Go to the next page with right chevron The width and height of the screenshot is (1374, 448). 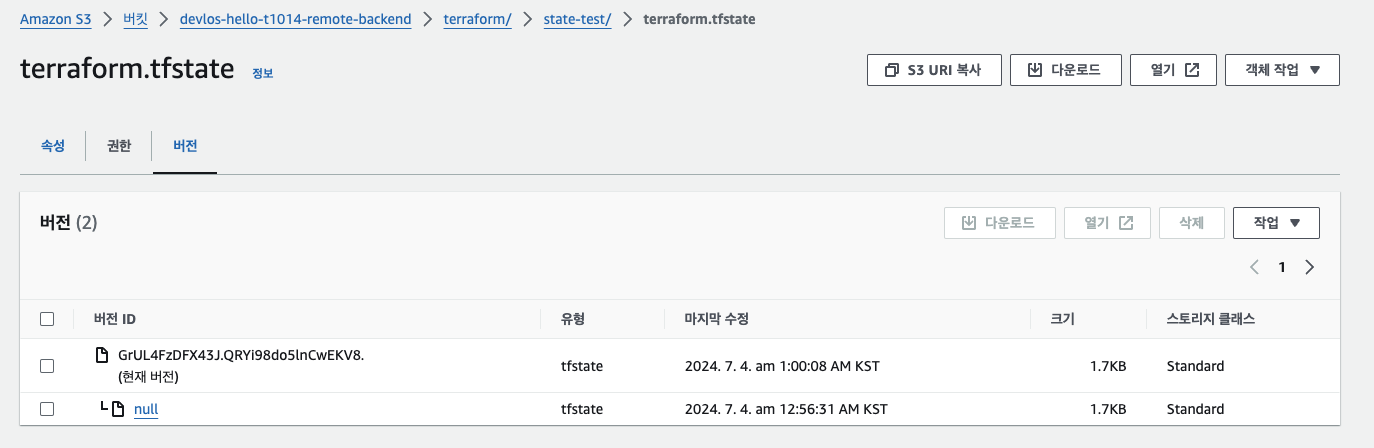click(x=1310, y=267)
